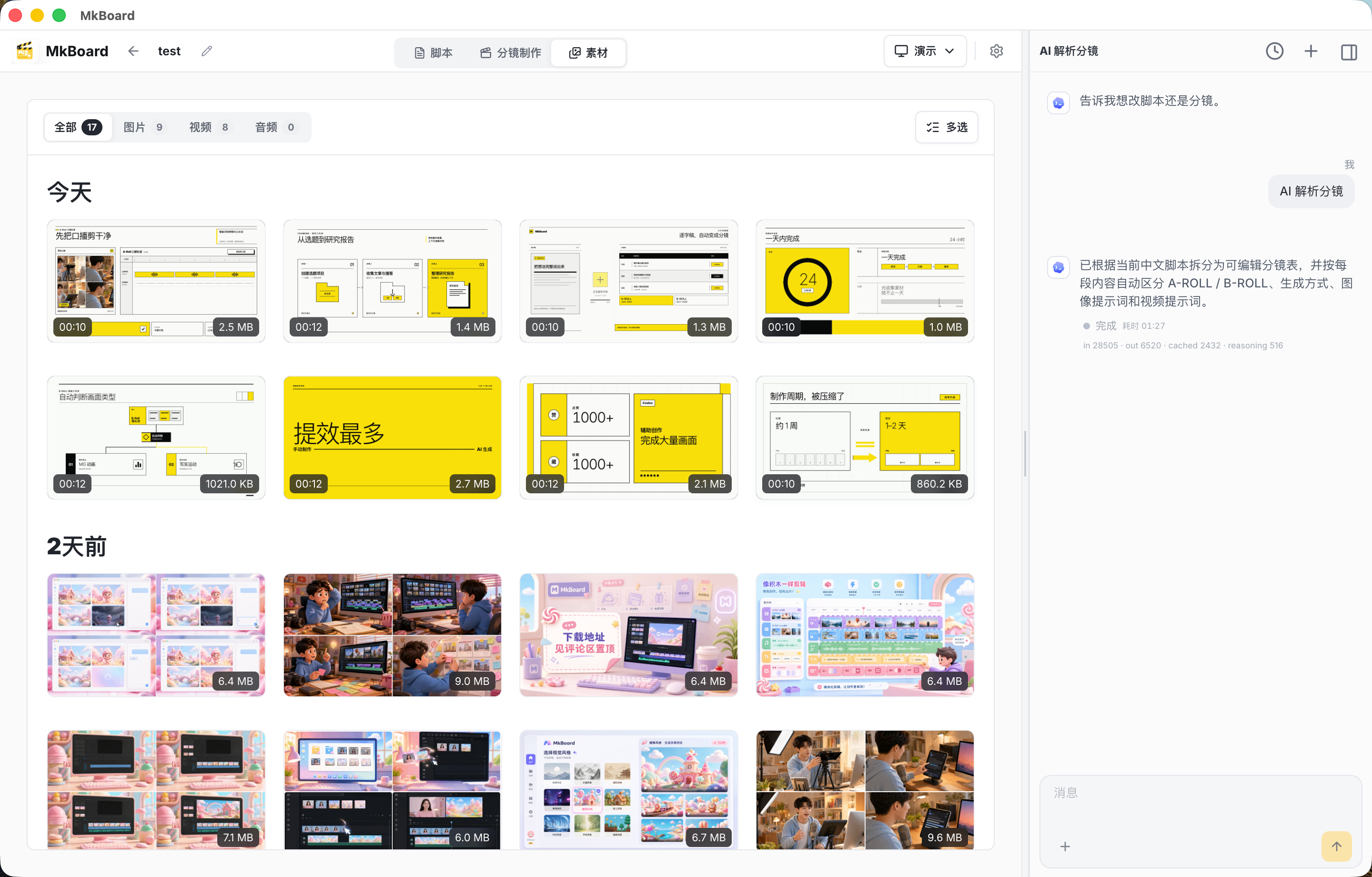Image resolution: width=1372 pixels, height=877 pixels.
Task: Open yellow 提效最多 video 2.7 MB
Action: pos(393,438)
